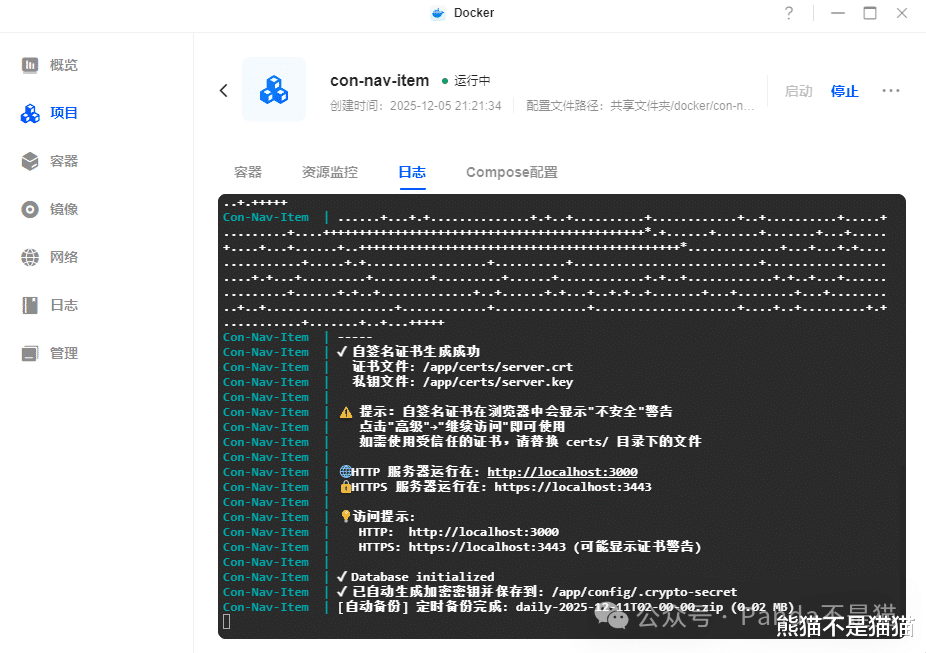
Task: Click the 管理 sidebar label
Action: 64,354
